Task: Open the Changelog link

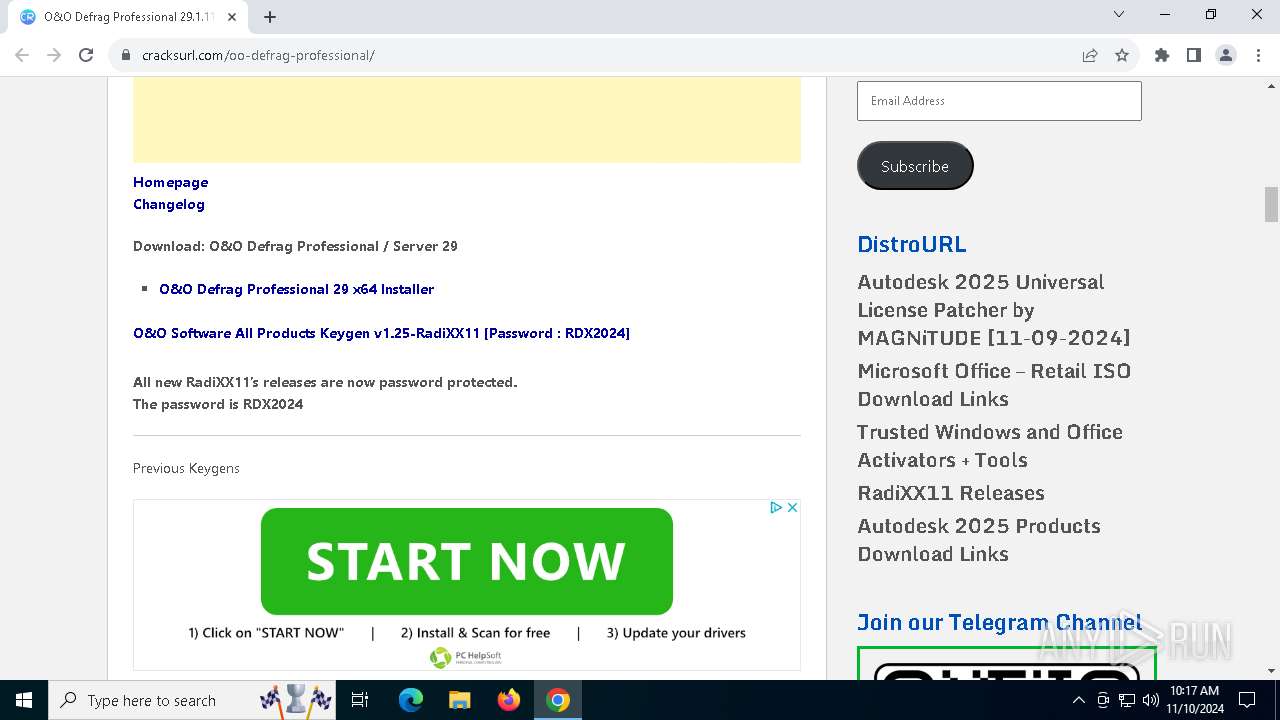Action: coord(169,204)
